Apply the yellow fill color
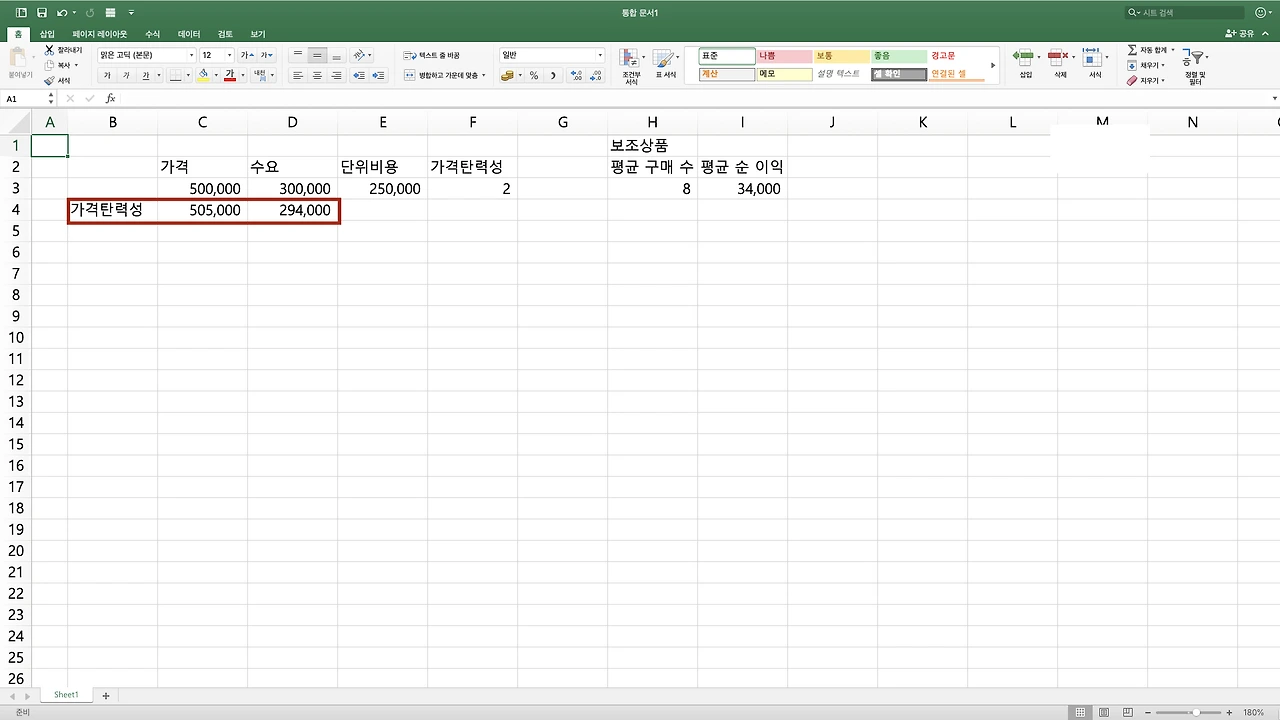 [x=203, y=75]
